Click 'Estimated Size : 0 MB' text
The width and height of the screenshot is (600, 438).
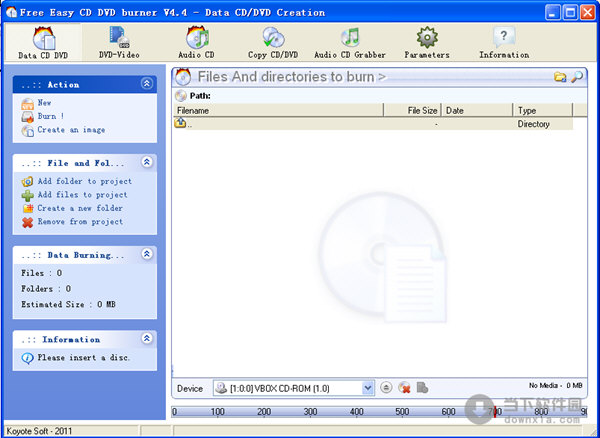click(68, 304)
